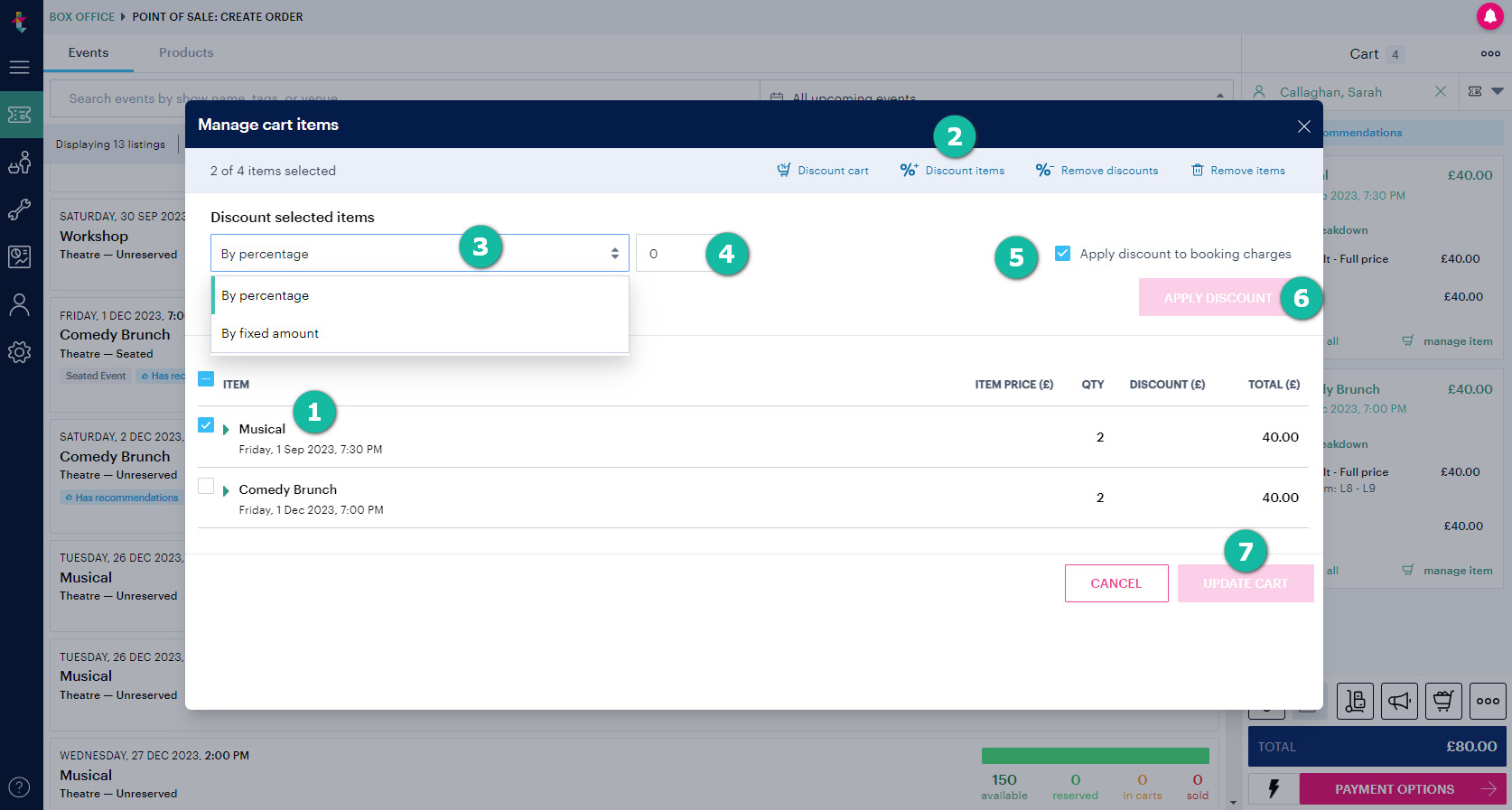
Task: Click the UPDATE CART button
Action: click(1246, 583)
